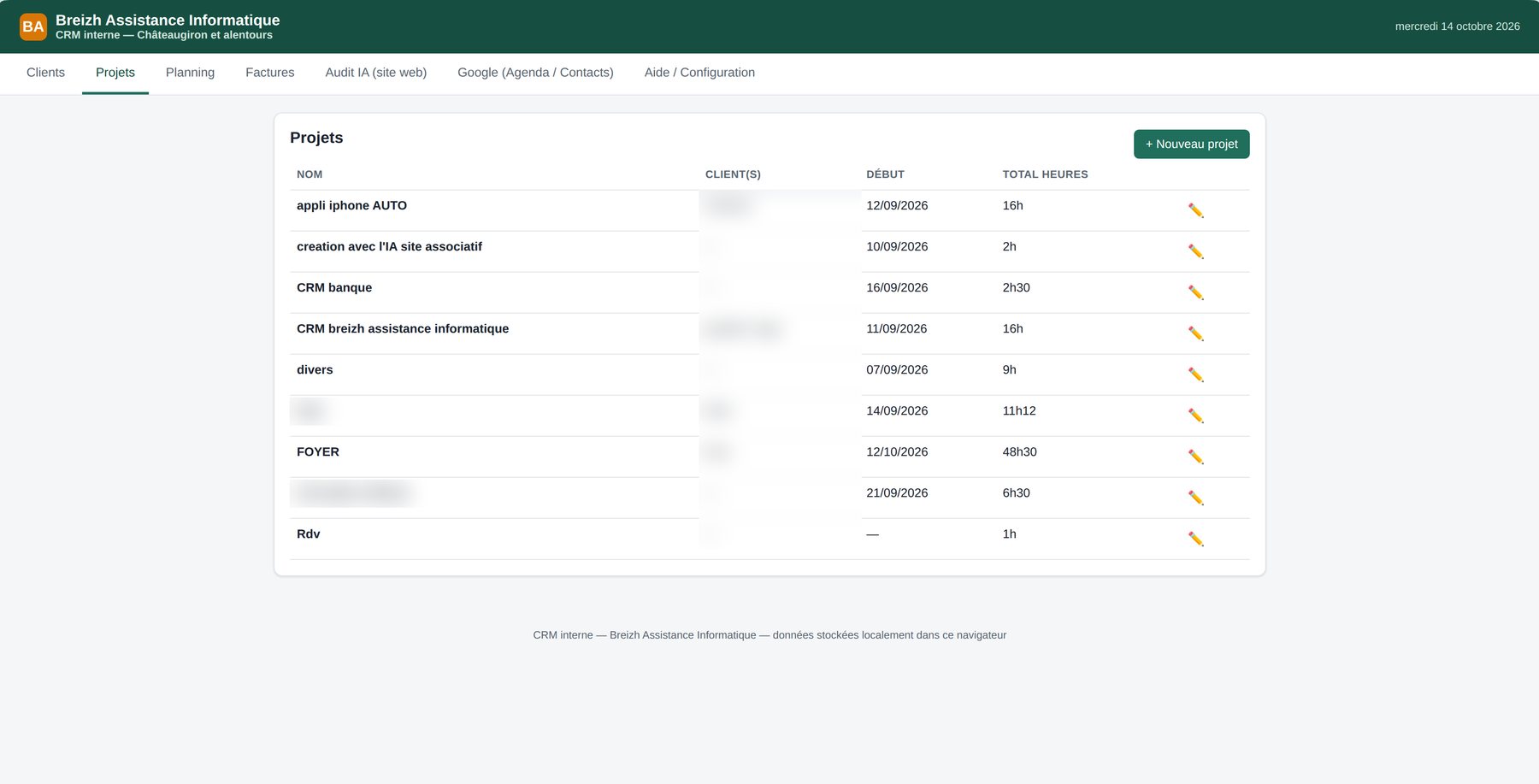Open editor for CRM breizh assistance informatique
The image size is (1539, 784).
pyautogui.click(x=1195, y=333)
